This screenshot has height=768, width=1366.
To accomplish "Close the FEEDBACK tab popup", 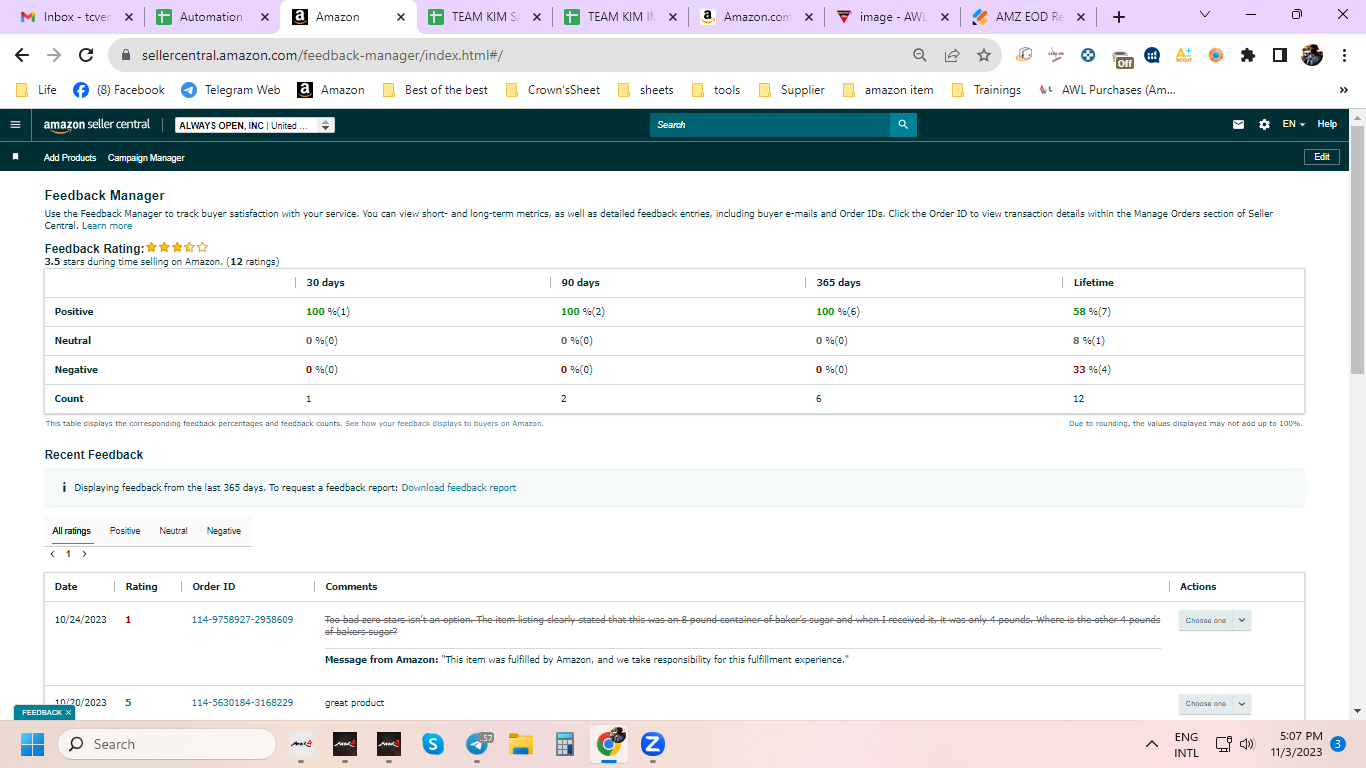I will point(68,713).
